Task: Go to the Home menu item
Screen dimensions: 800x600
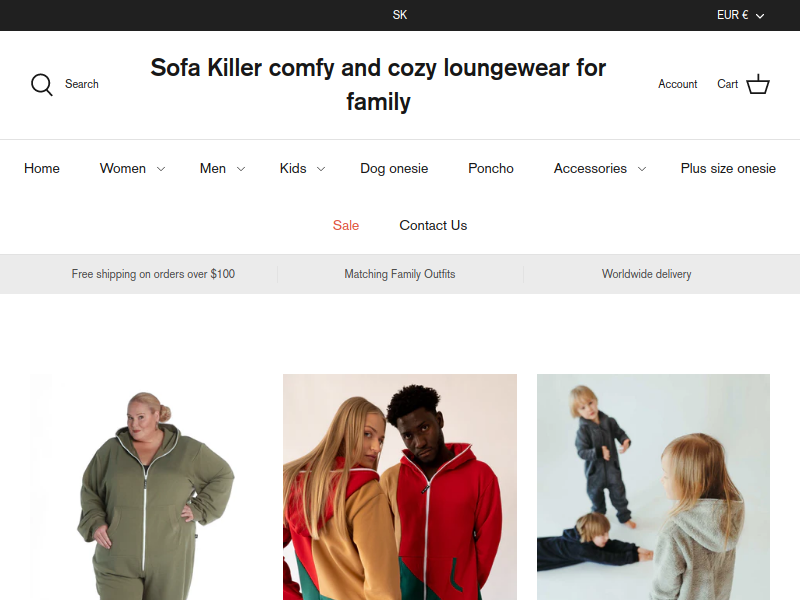Action: point(42,168)
